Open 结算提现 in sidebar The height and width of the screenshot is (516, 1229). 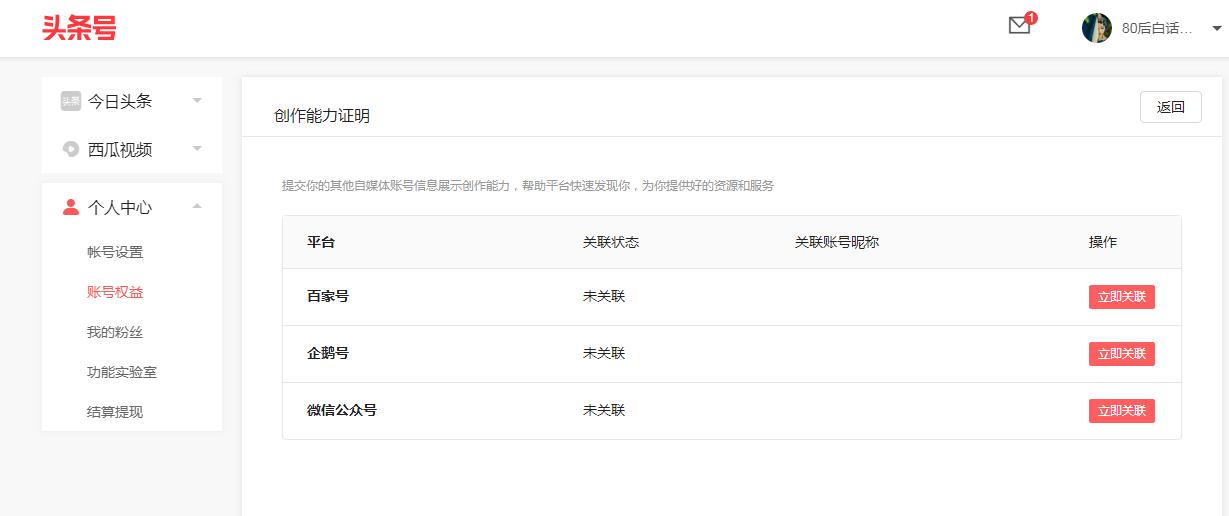(x=115, y=412)
